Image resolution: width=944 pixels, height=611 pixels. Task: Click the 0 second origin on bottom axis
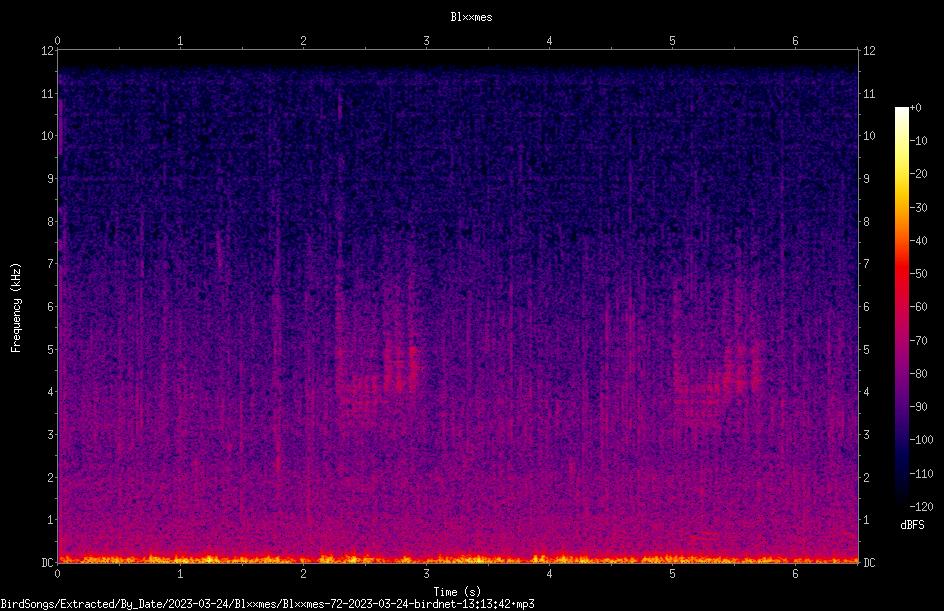click(x=57, y=574)
